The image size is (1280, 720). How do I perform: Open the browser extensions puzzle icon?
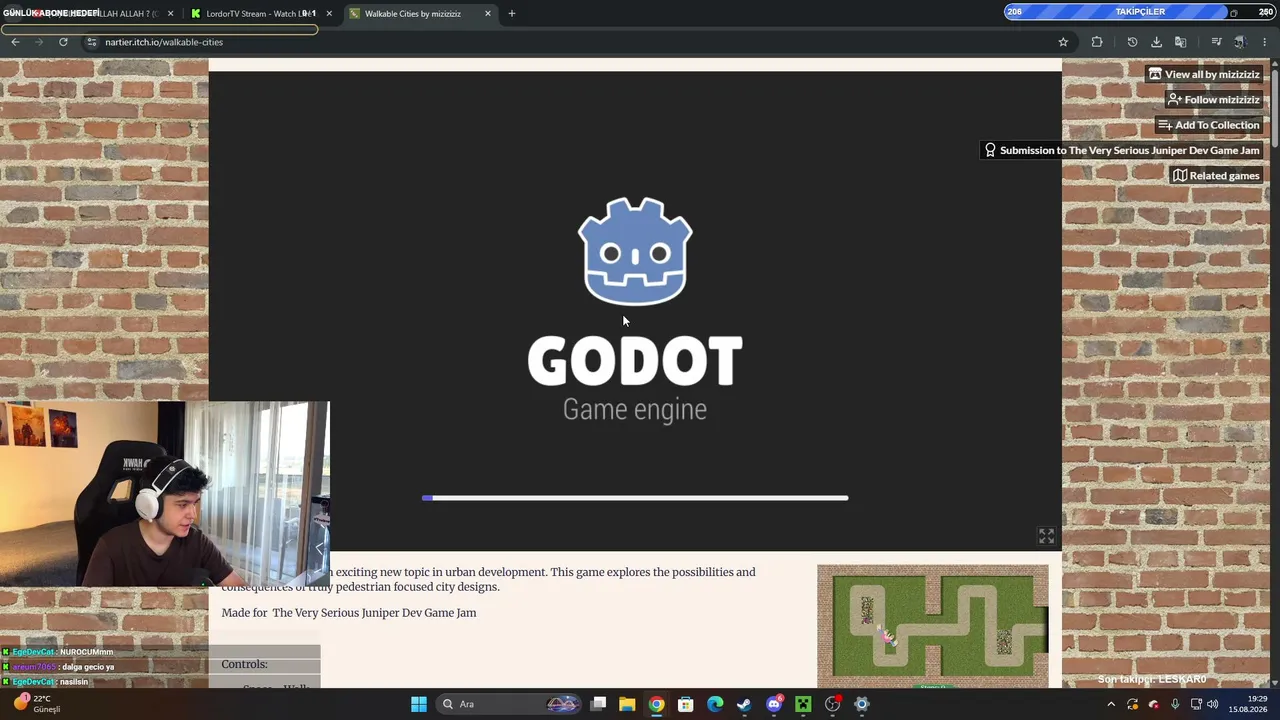(x=1097, y=42)
